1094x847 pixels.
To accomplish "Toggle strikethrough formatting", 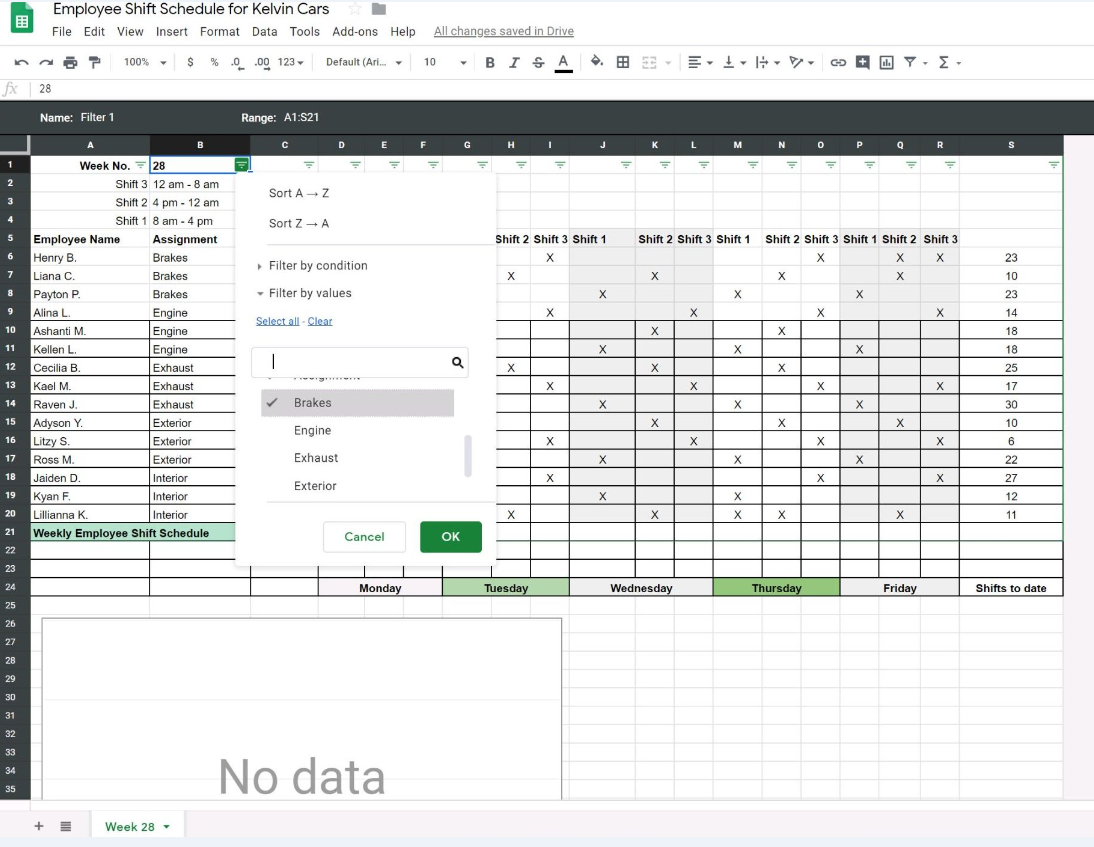I will 539,63.
